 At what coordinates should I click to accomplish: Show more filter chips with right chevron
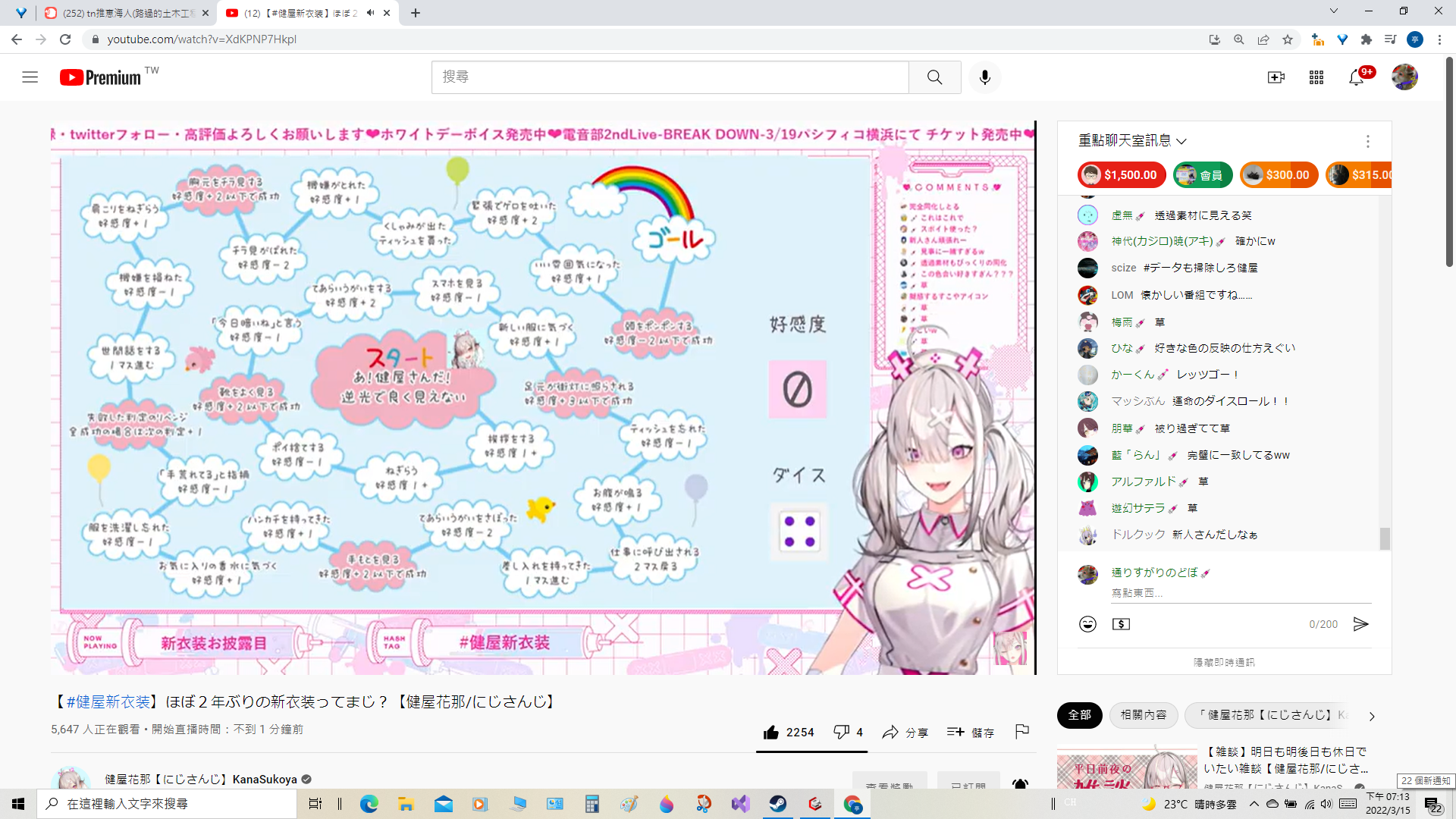(1371, 715)
